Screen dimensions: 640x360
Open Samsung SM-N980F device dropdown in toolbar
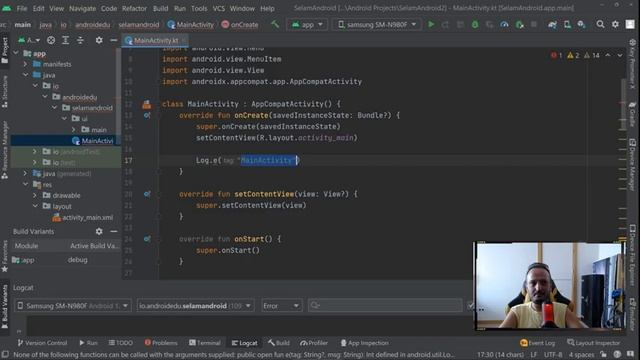pos(377,24)
